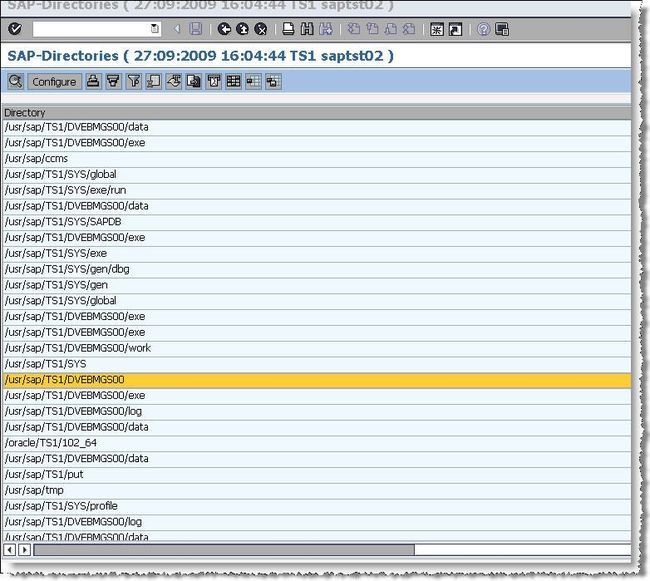Open Help via the question mark icon
This screenshot has width=650, height=581.
click(483, 29)
